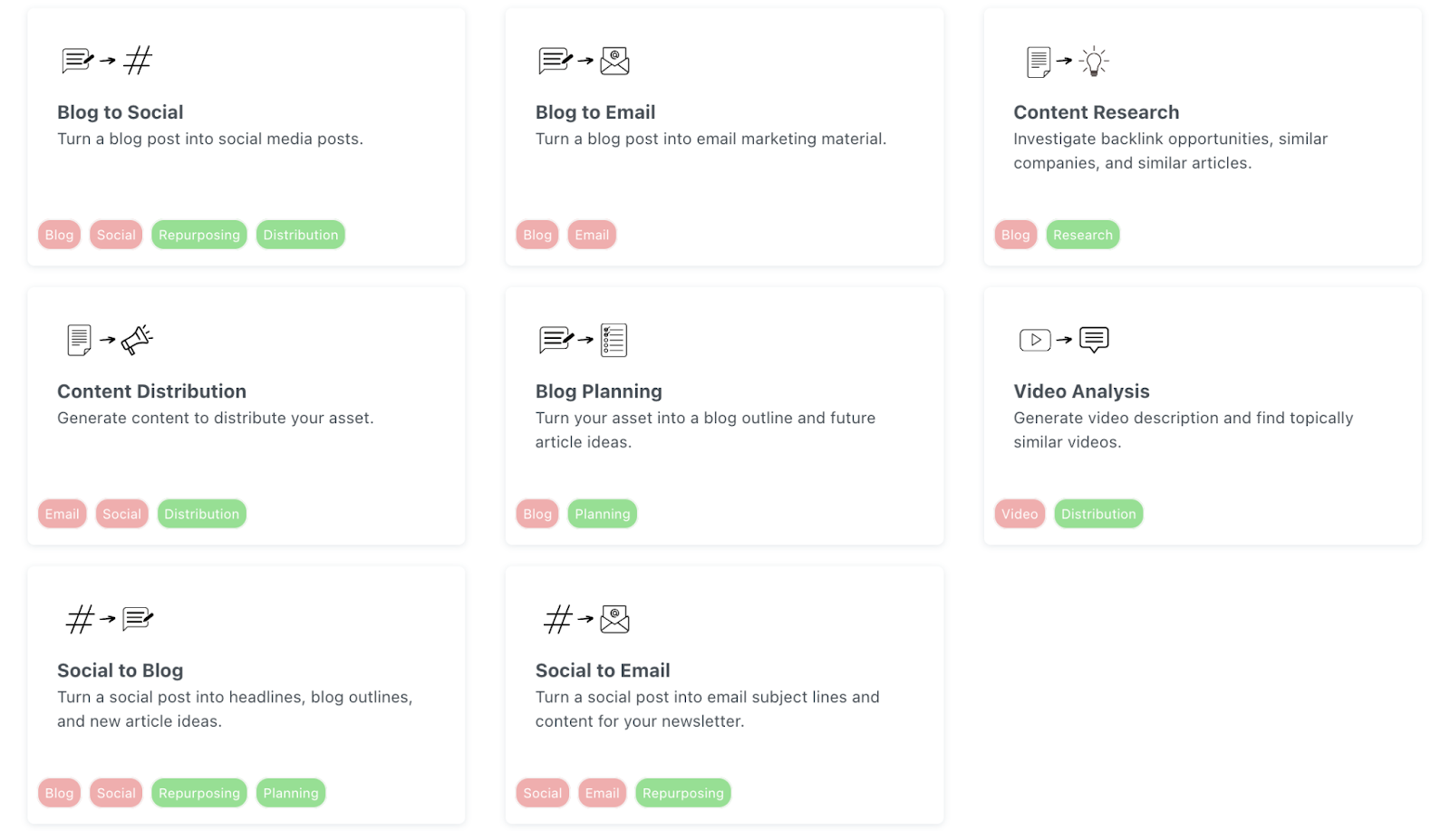Click the Research tag on Content Research card

coord(1082,235)
